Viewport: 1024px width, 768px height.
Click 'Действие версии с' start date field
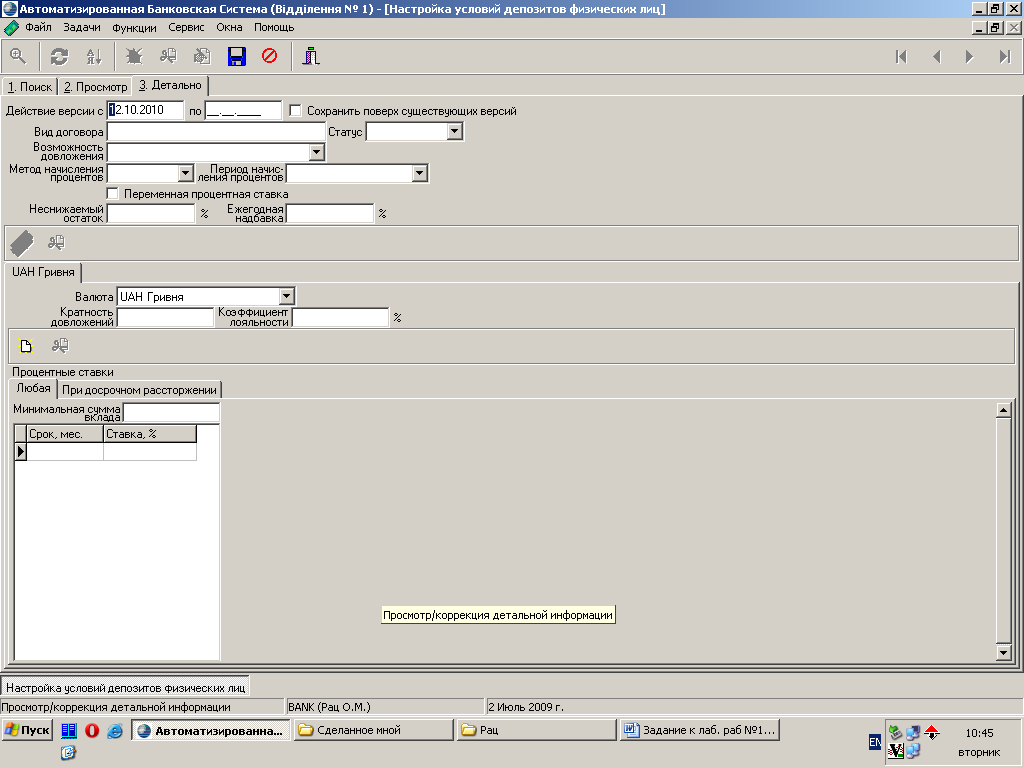click(145, 110)
